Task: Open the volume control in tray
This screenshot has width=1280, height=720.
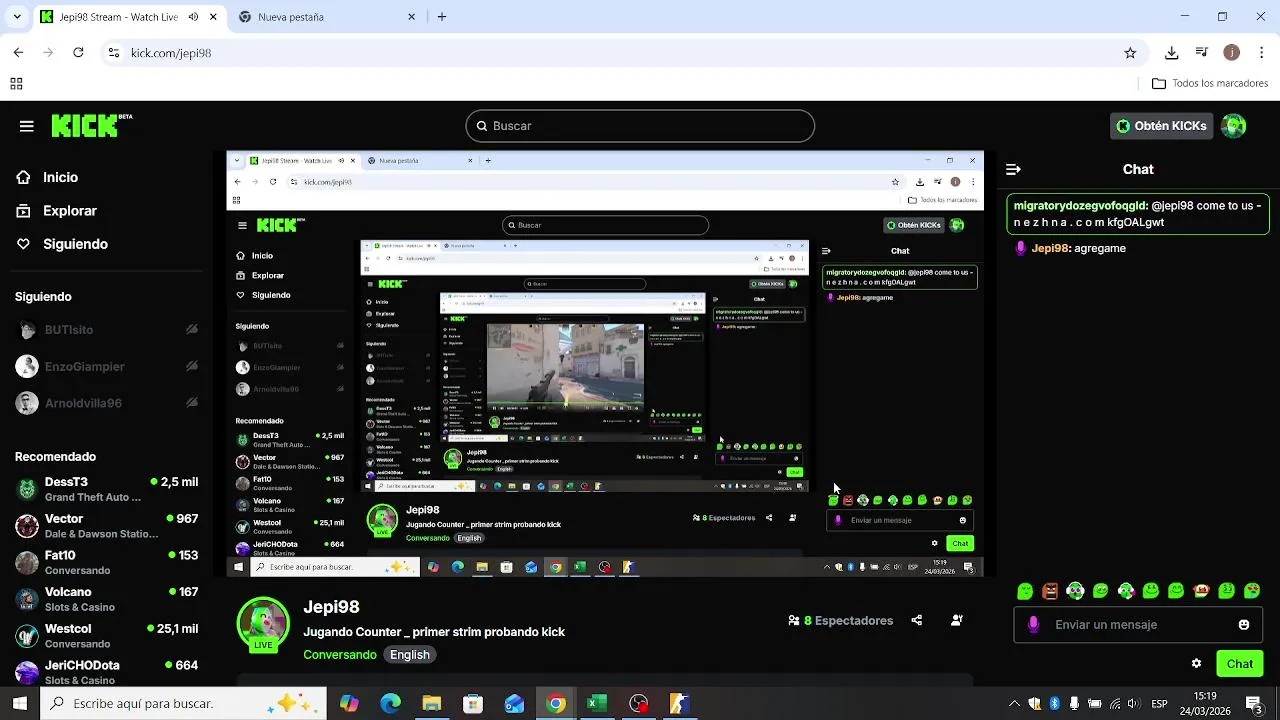Action: click(1136, 704)
